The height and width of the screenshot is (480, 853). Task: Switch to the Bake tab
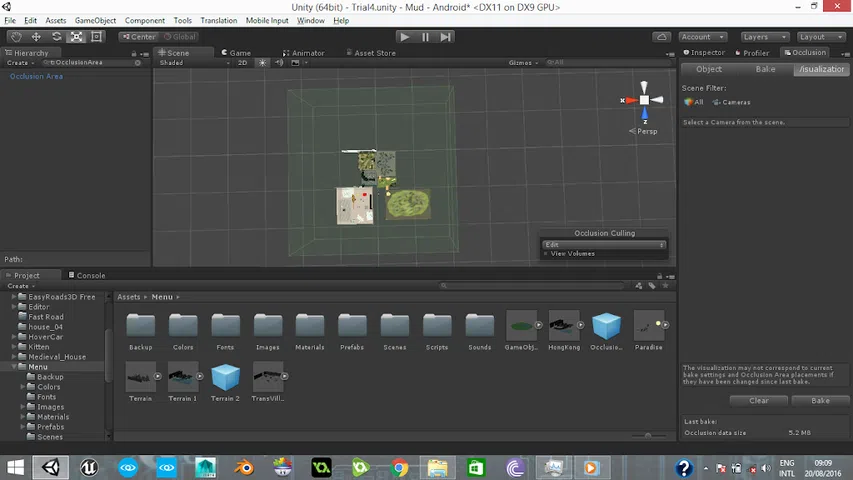pos(765,69)
